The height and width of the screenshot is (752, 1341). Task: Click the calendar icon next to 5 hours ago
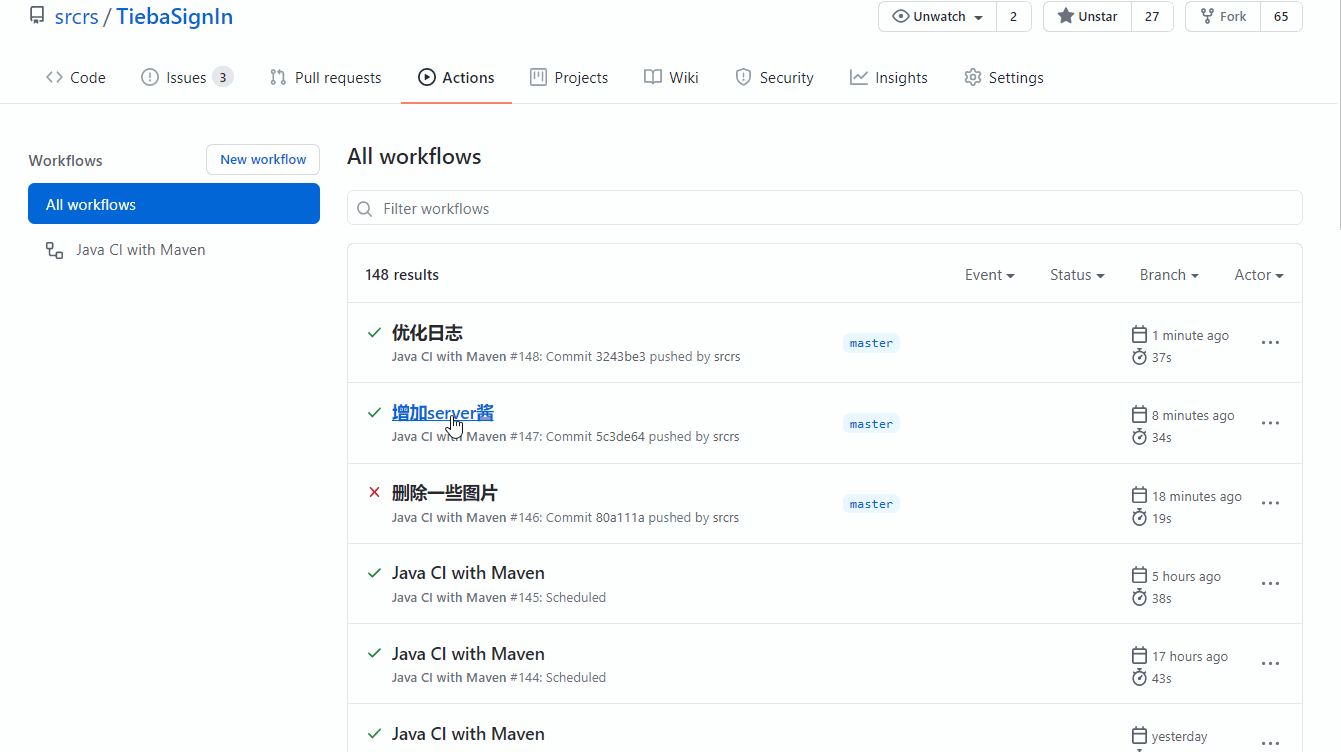(x=1139, y=575)
